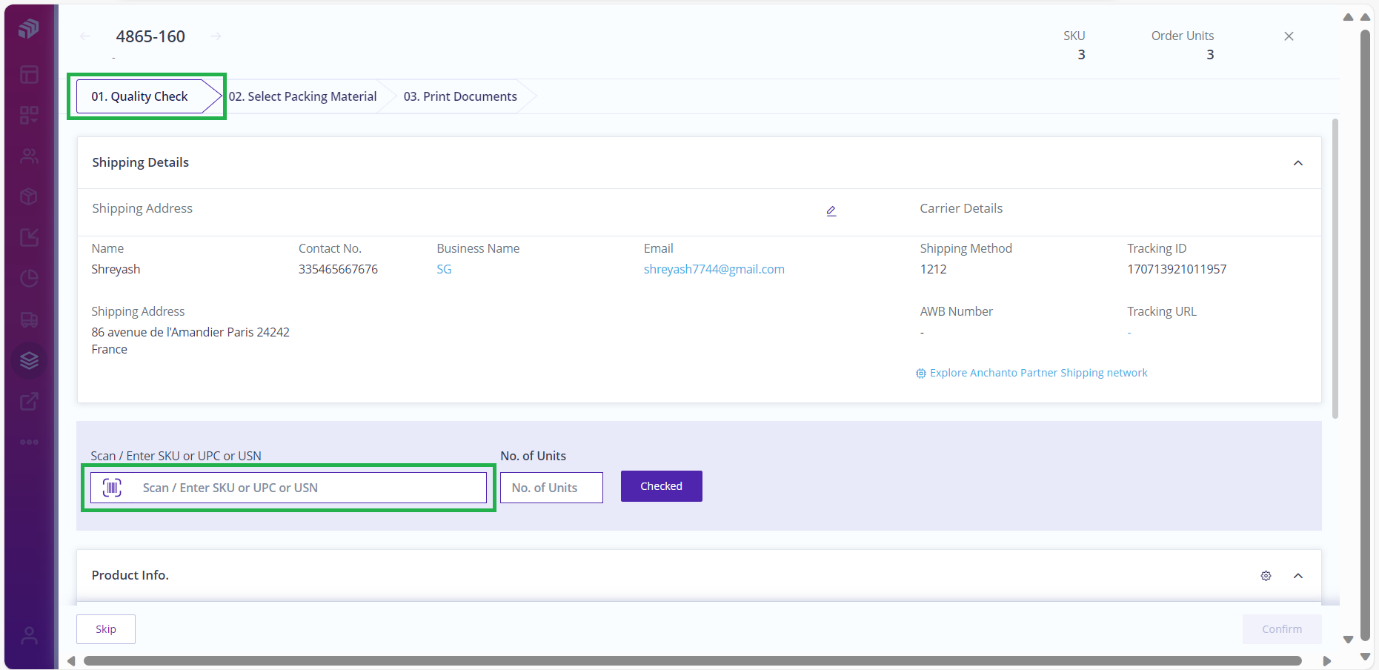Switch to 03. Print Documents step
The image size is (1379, 670).
pyautogui.click(x=460, y=97)
